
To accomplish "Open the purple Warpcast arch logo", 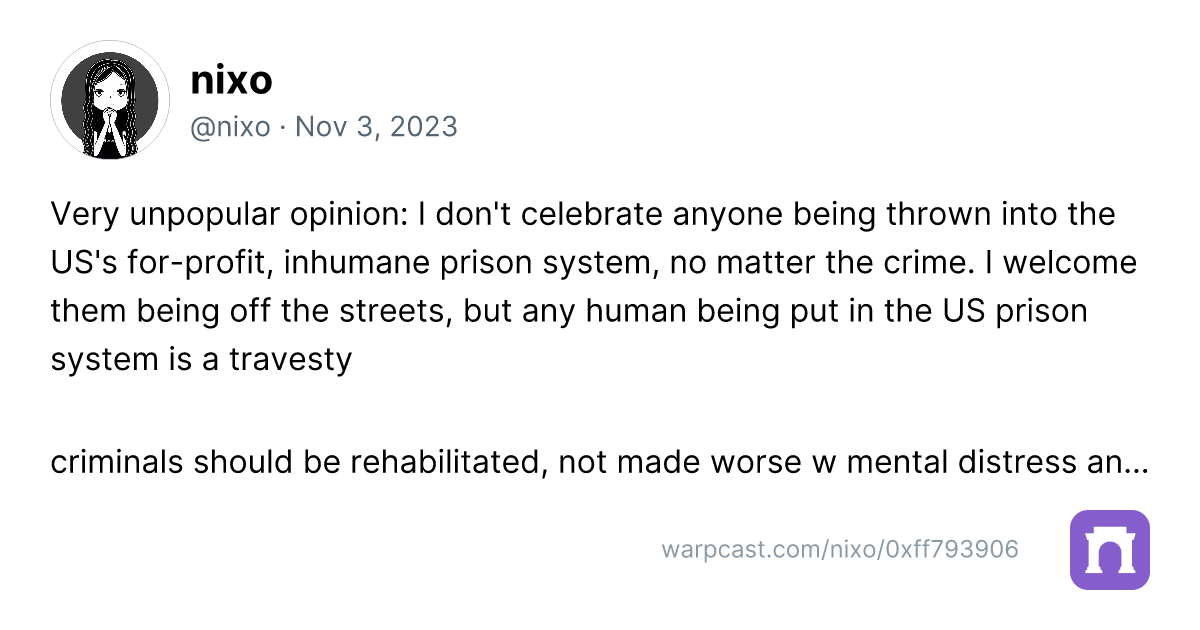I will point(1109,550).
